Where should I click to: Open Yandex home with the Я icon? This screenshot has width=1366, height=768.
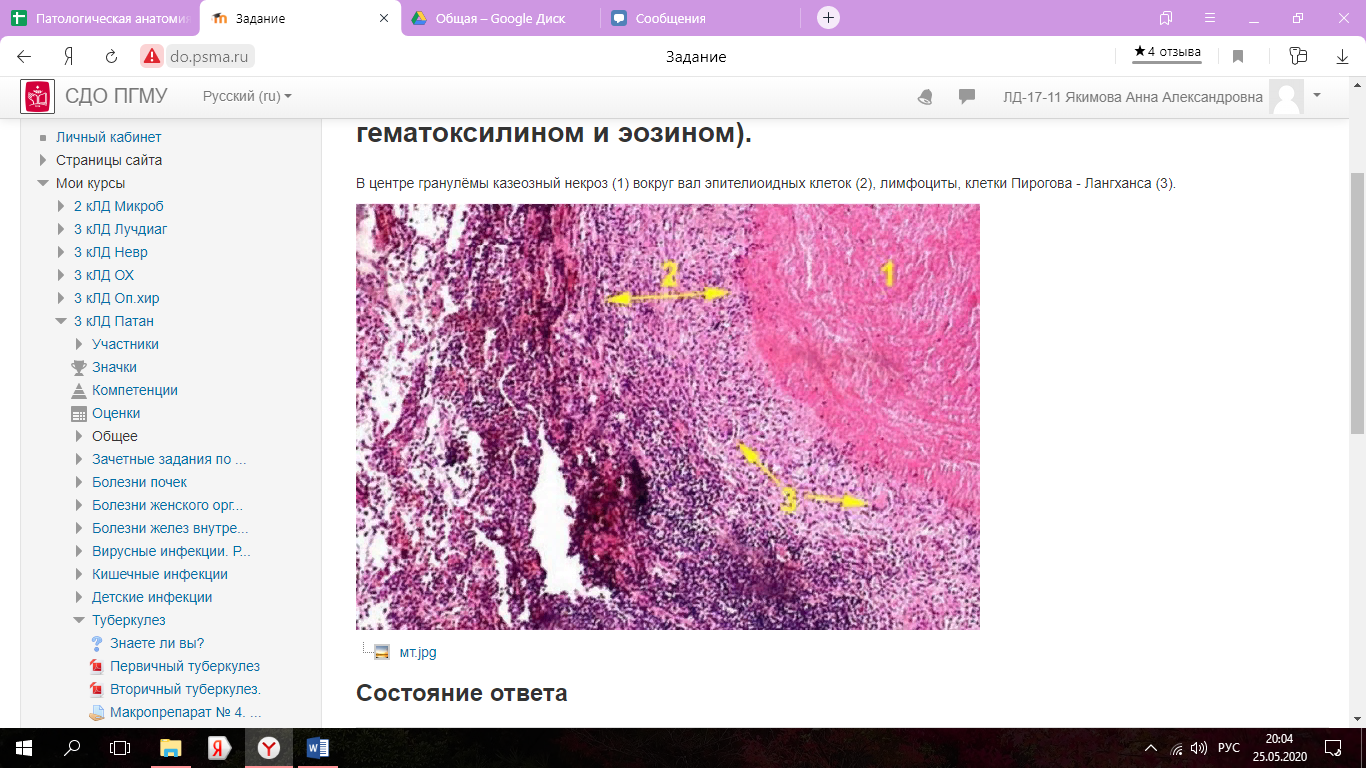click(x=68, y=57)
